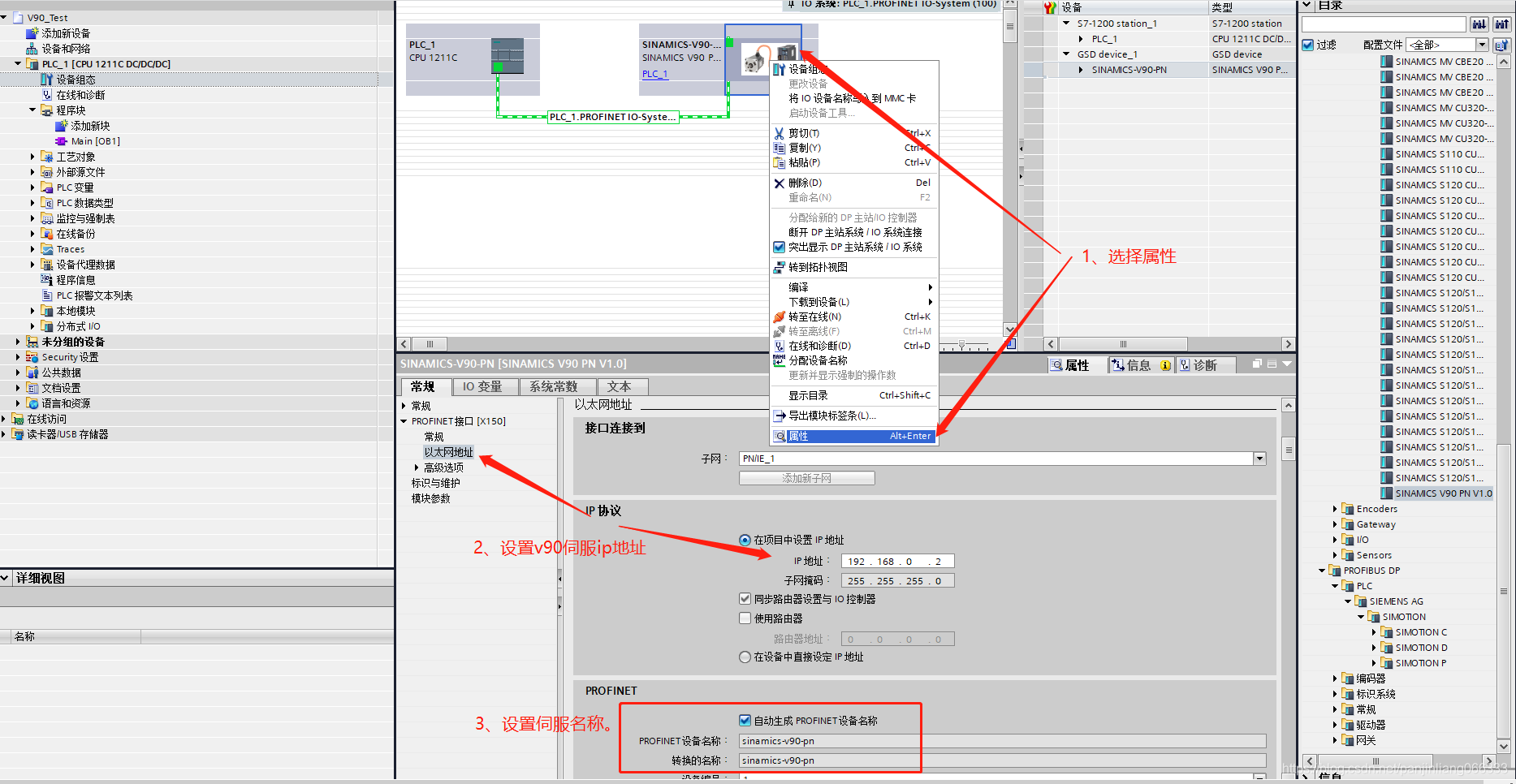This screenshot has width=1516, height=784.
Task: Open 设备和网络 network icon
Action: [x=32, y=49]
